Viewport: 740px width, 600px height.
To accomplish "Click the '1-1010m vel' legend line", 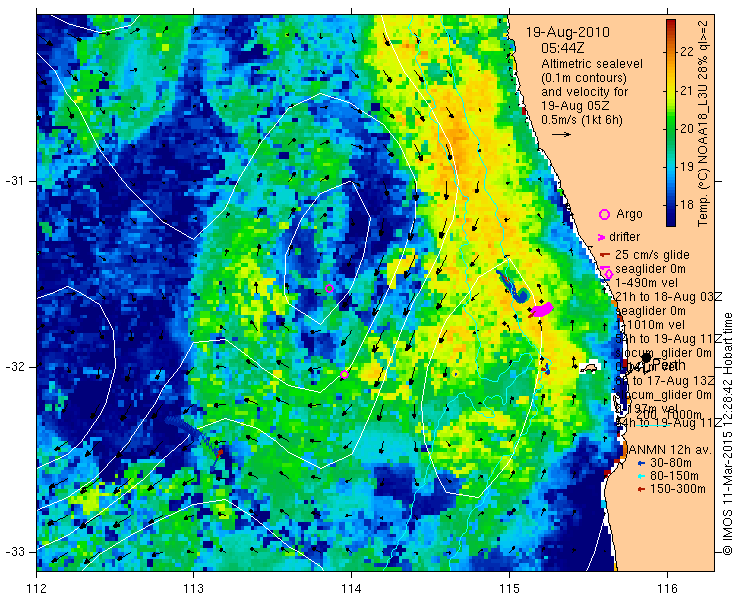I will (650, 325).
